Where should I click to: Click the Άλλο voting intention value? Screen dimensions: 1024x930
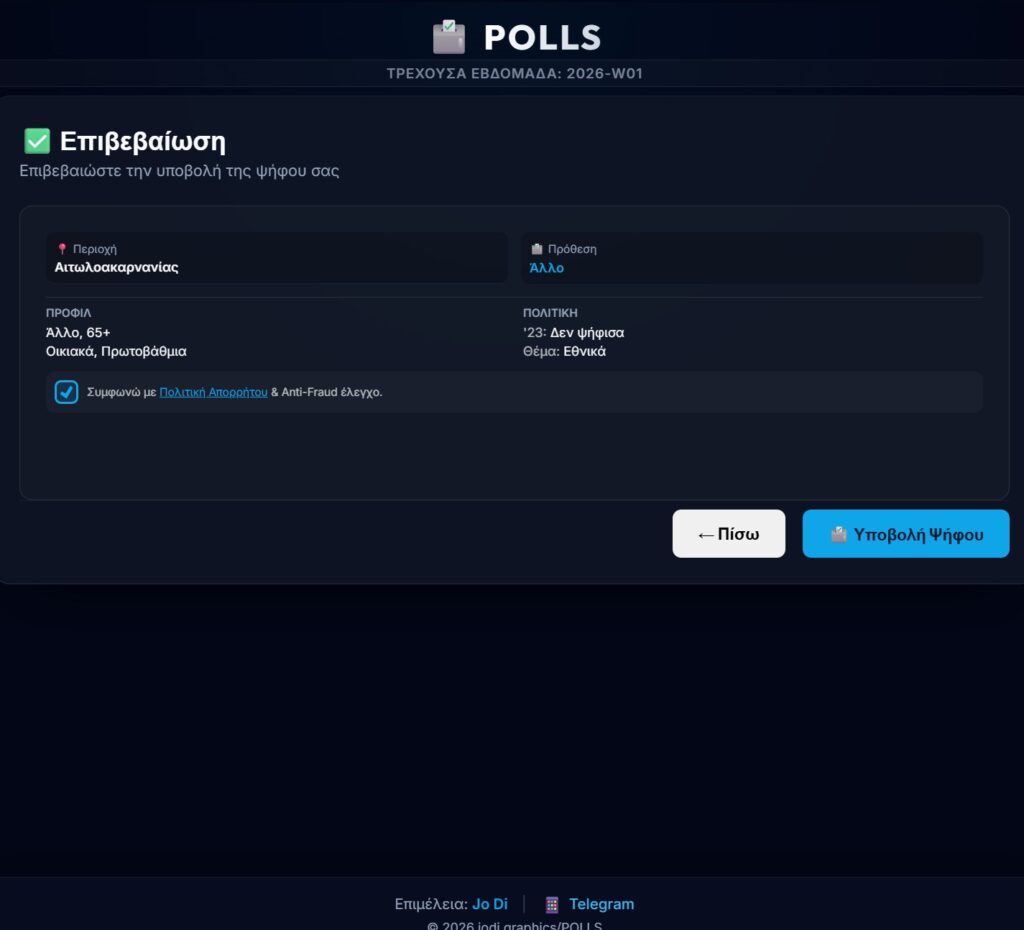tap(547, 267)
